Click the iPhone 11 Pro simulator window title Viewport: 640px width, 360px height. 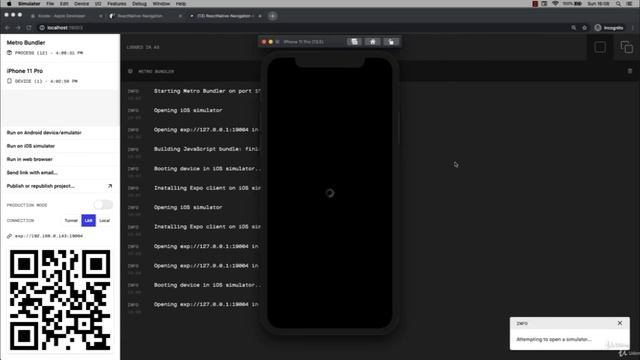[303, 42]
